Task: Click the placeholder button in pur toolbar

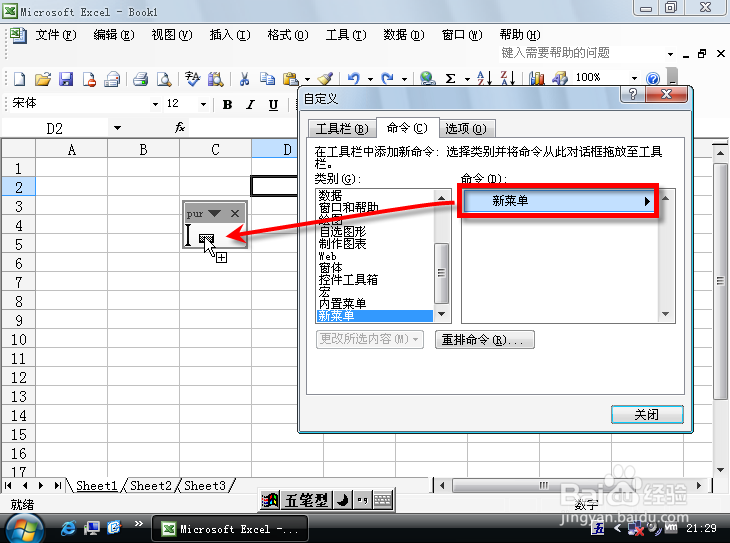Action: (206, 238)
